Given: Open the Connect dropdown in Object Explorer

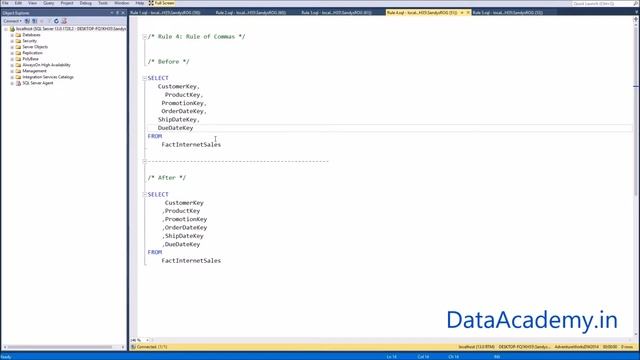Looking at the screenshot, I should click(x=12, y=21).
